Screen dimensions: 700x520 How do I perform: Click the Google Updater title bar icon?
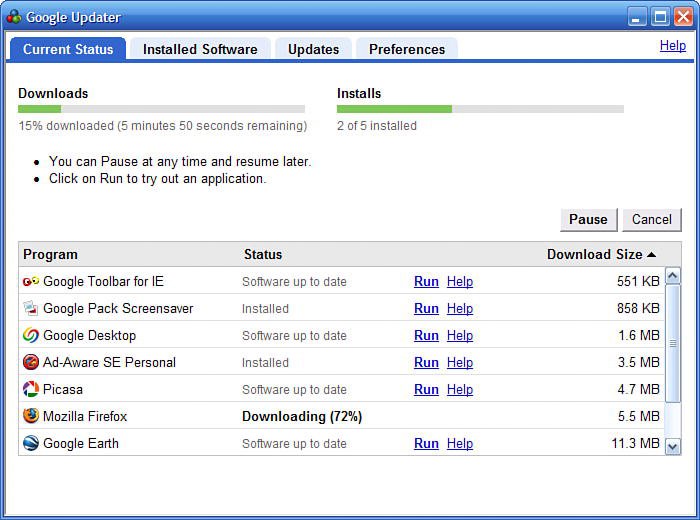(x=14, y=17)
